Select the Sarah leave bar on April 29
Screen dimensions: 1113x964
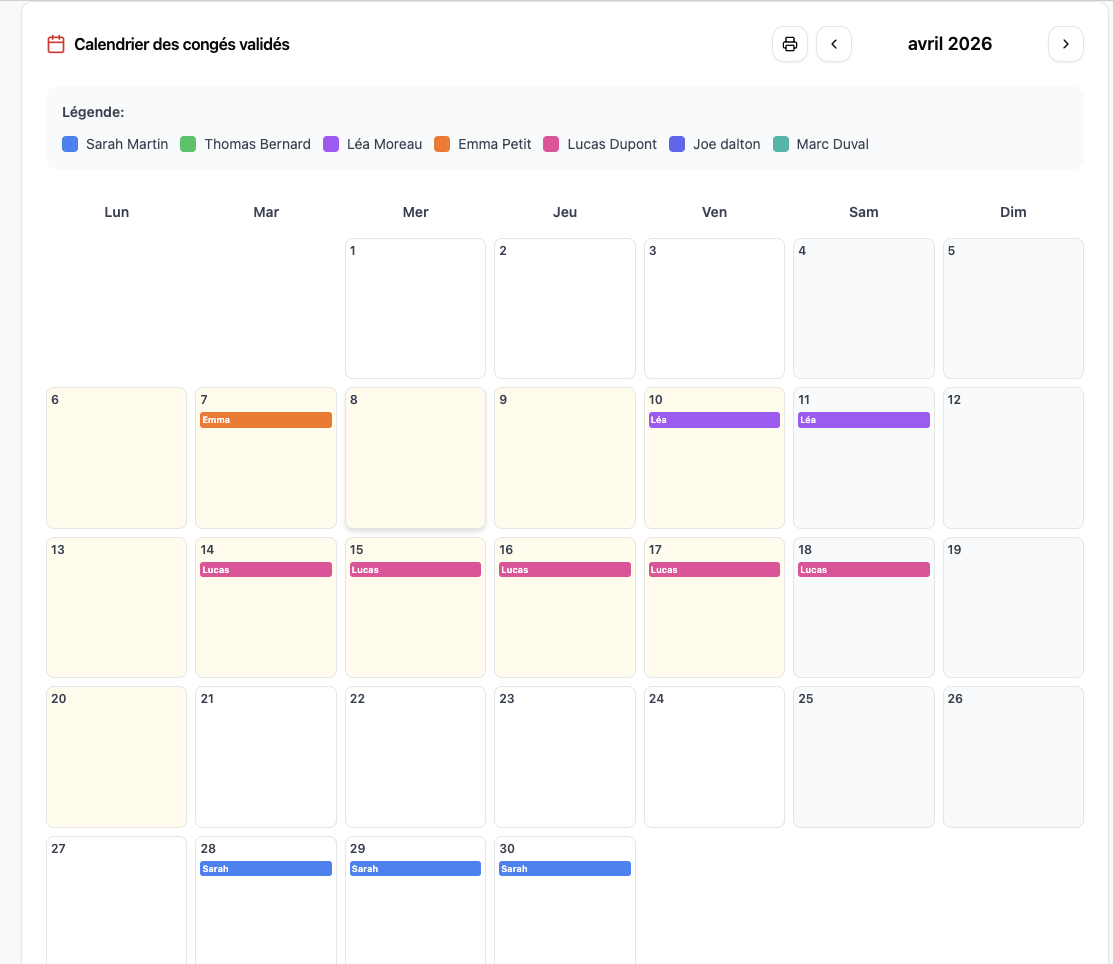415,868
